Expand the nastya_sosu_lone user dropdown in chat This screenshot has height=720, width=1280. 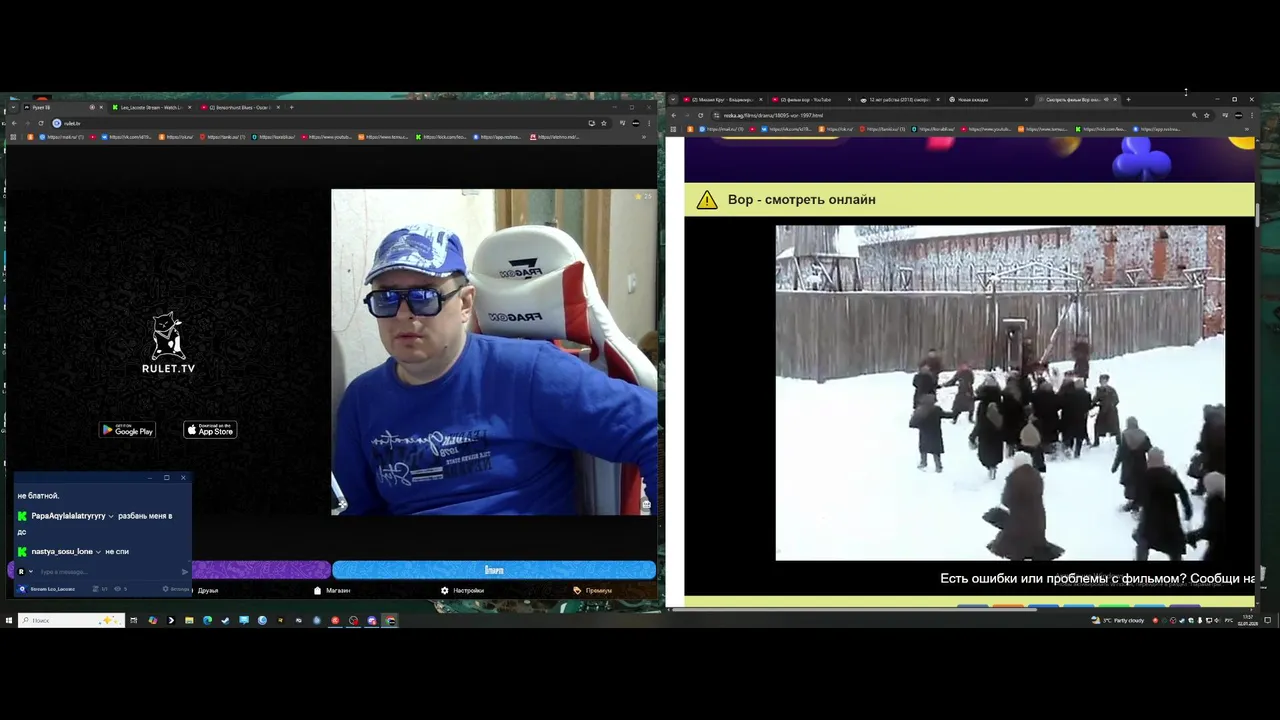click(98, 551)
